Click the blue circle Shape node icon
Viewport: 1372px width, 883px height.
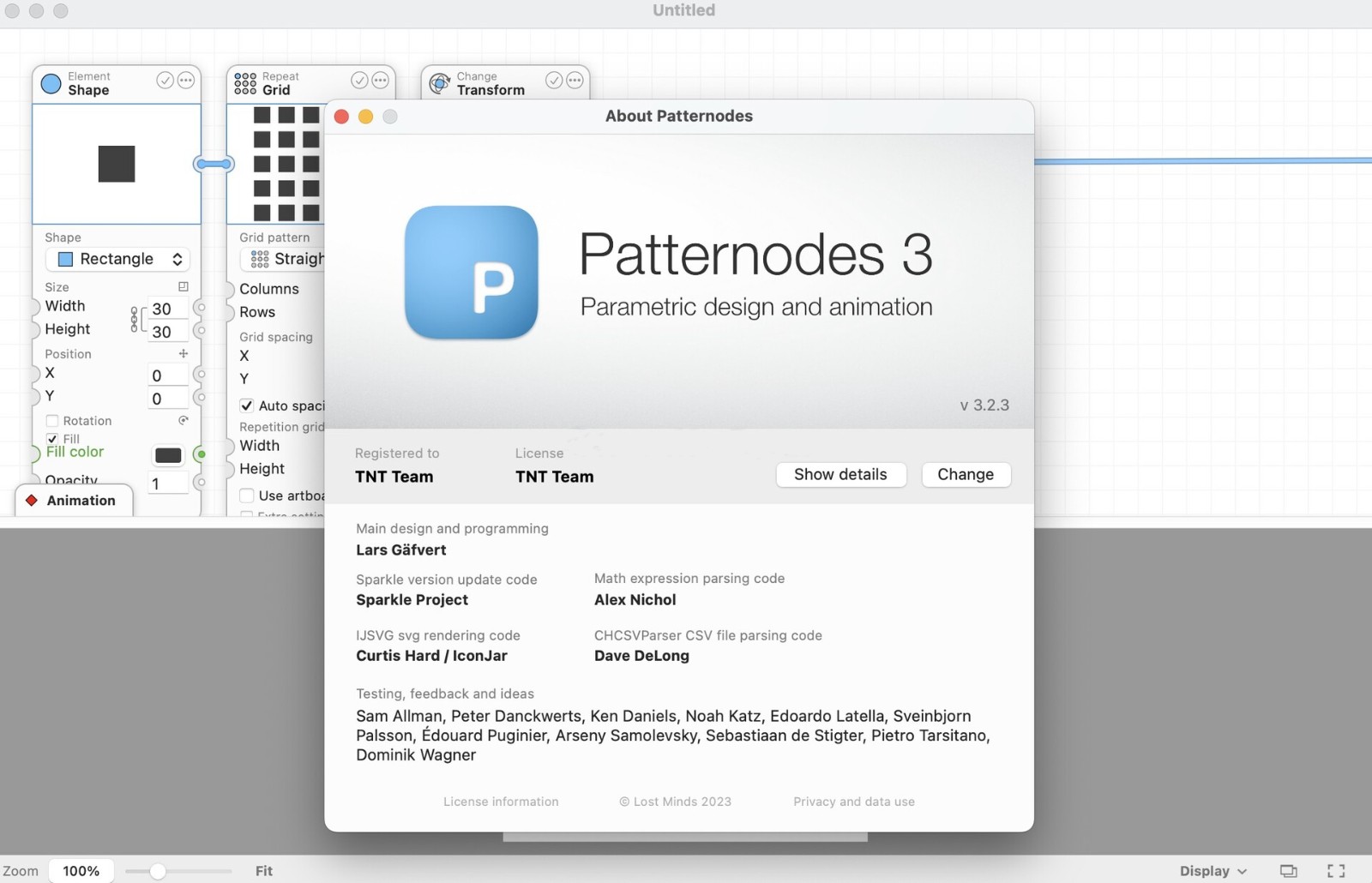(x=51, y=83)
